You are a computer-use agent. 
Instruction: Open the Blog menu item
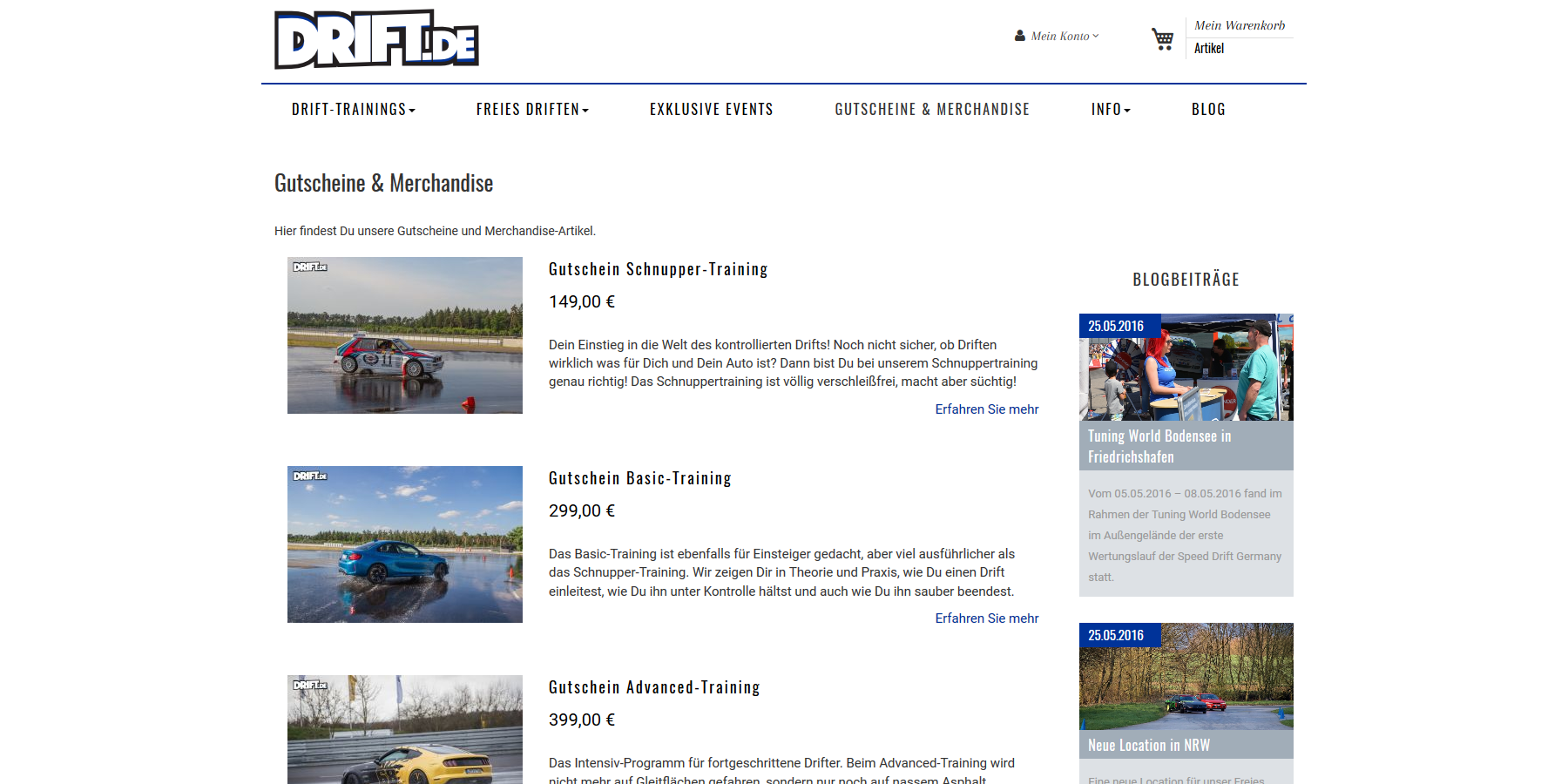(1208, 109)
